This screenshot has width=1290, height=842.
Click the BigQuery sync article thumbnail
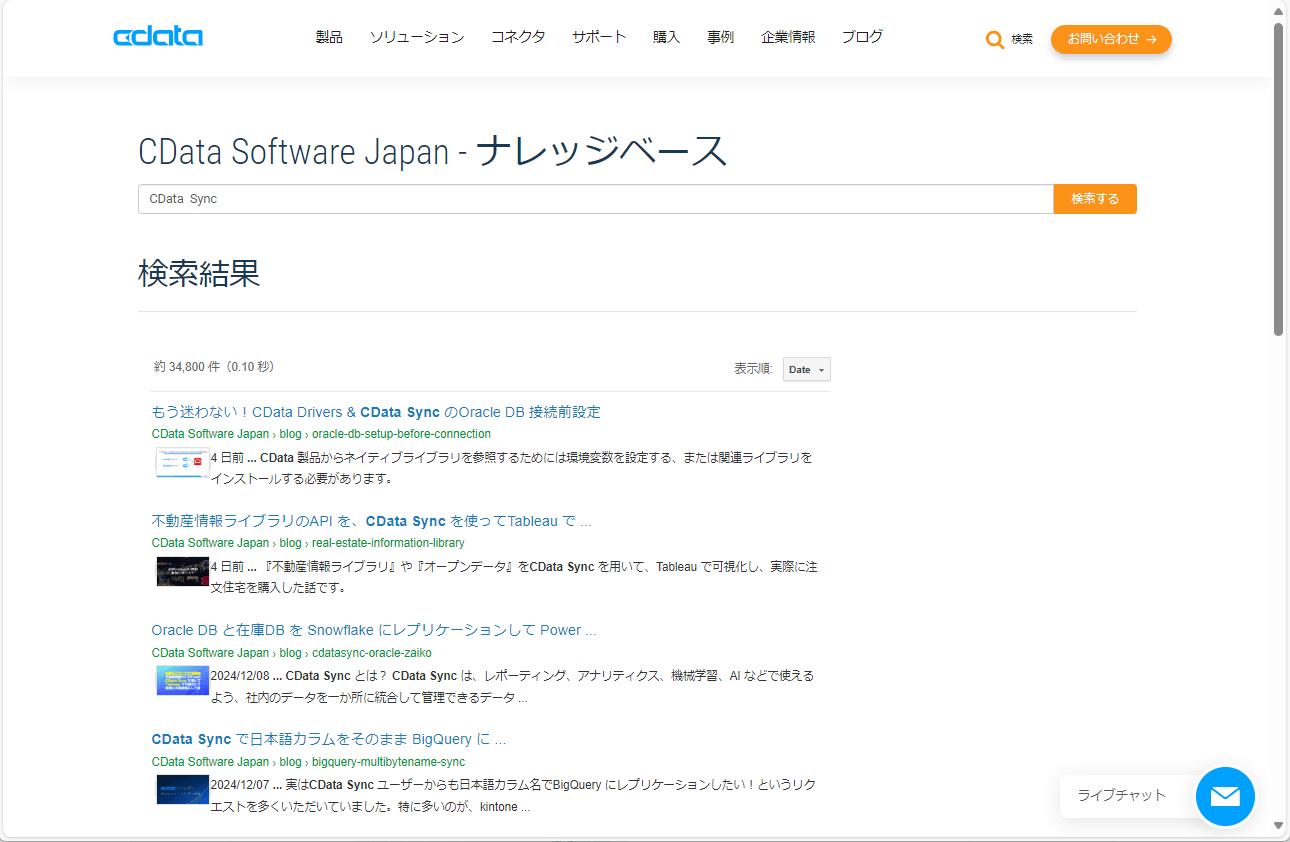coord(182,789)
